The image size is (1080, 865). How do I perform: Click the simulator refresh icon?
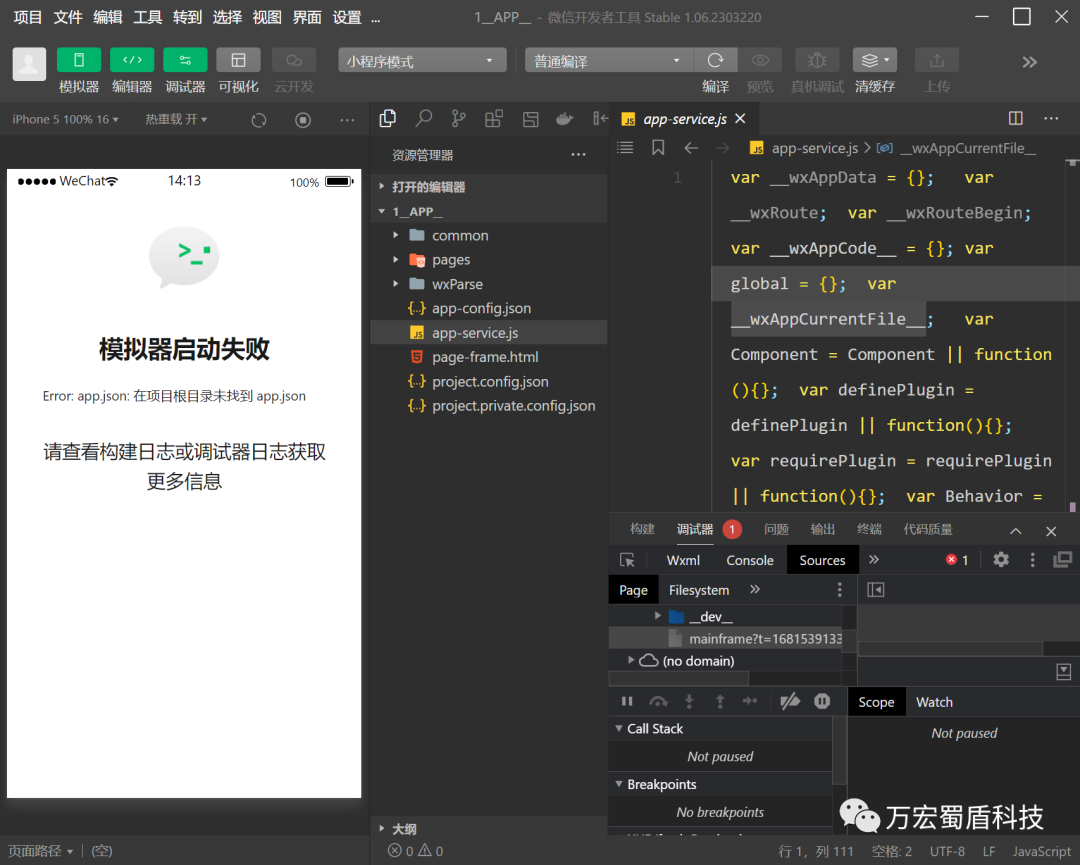tap(259, 120)
